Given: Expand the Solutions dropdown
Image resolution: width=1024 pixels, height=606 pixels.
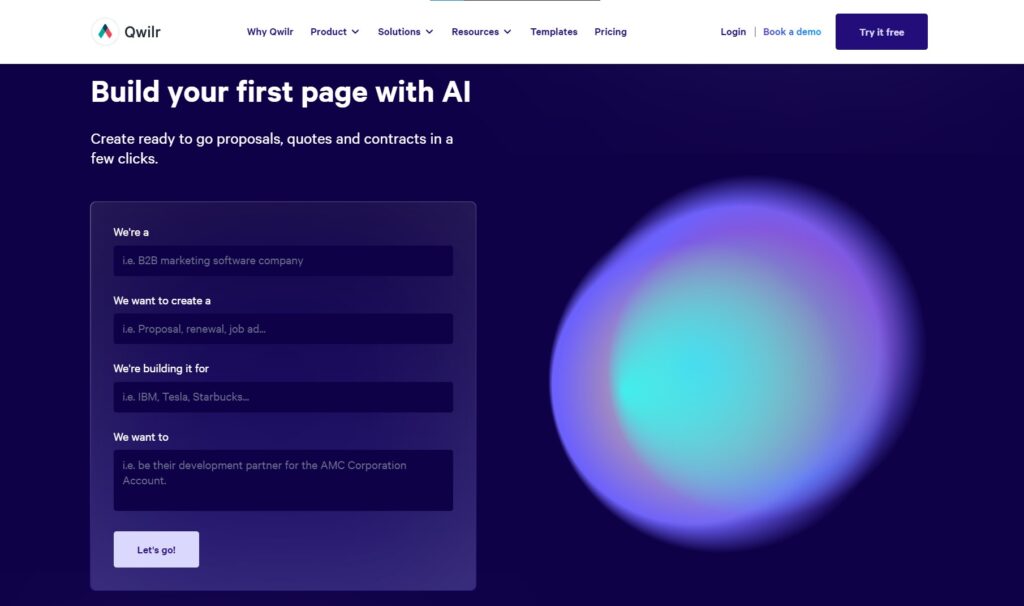Looking at the screenshot, I should tap(405, 31).
